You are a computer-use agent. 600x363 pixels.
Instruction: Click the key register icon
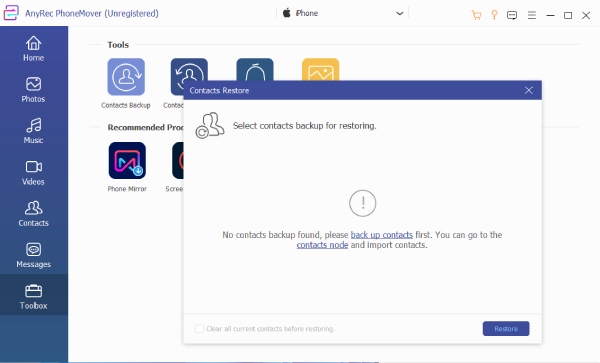coord(494,15)
